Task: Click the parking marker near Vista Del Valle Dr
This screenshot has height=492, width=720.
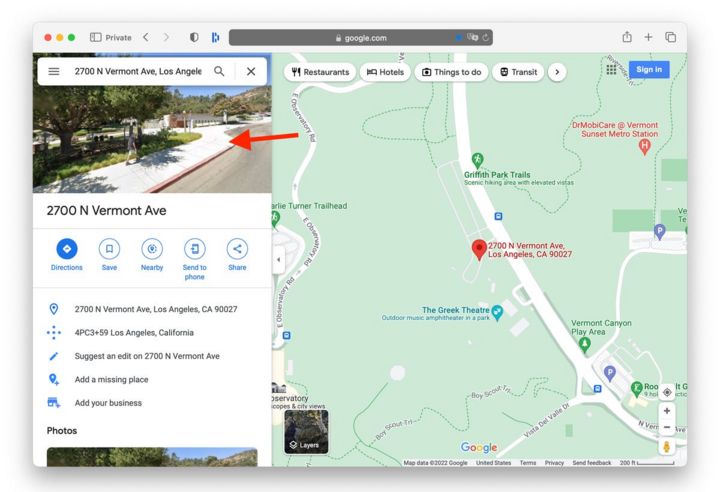Action: click(609, 373)
